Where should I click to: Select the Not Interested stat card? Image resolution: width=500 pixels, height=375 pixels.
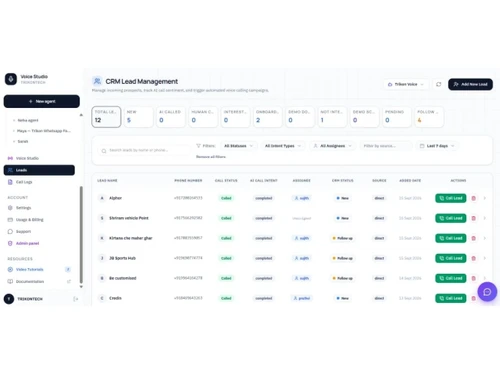click(x=332, y=117)
